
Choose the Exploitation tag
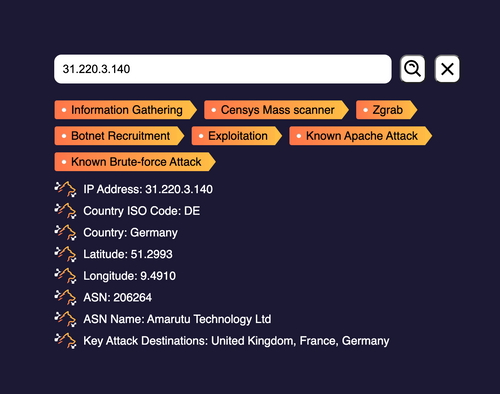point(237,136)
